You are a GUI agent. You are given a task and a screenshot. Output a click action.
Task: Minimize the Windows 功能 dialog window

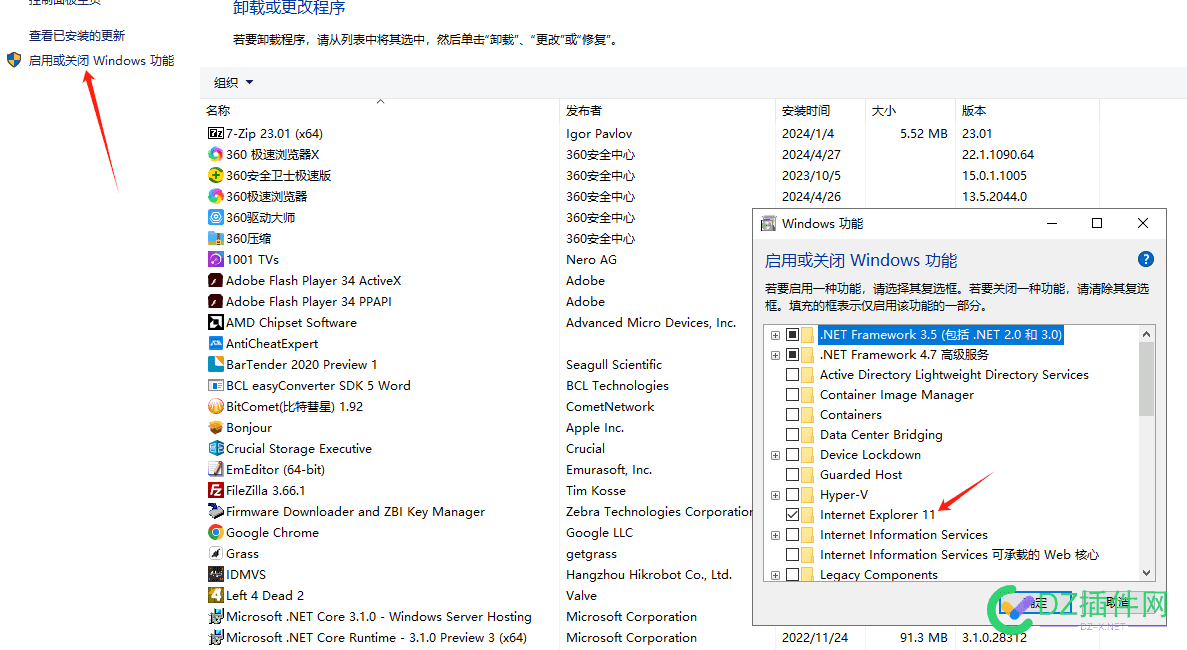pyautogui.click(x=1051, y=223)
